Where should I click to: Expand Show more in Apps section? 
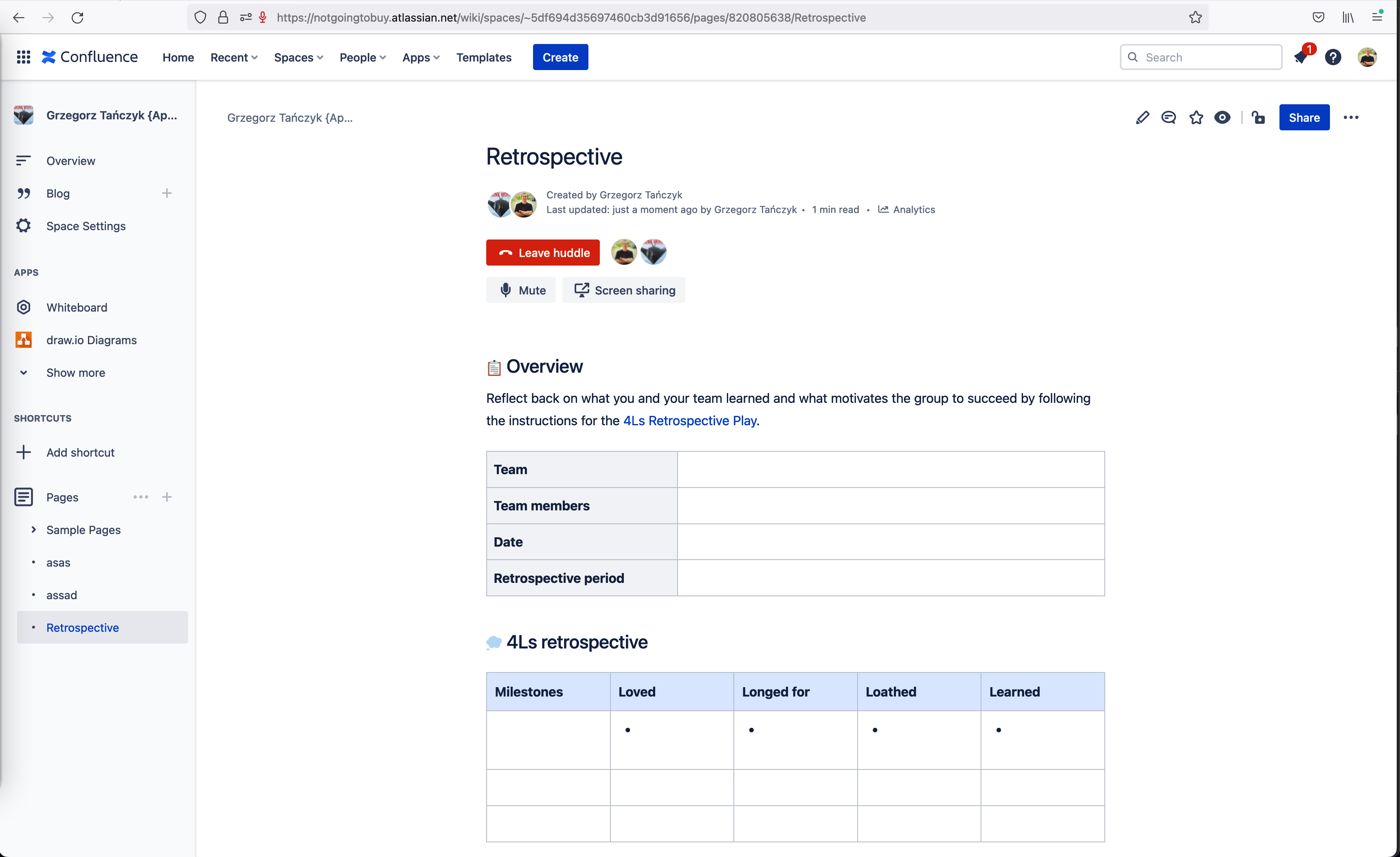click(75, 373)
